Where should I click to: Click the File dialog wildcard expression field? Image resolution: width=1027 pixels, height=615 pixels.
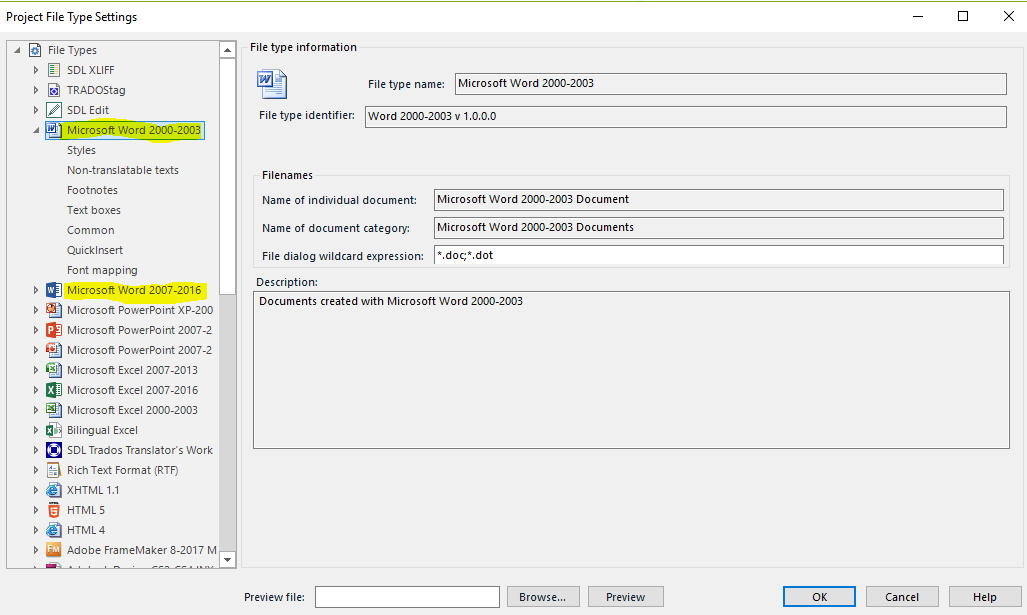pyautogui.click(x=719, y=255)
